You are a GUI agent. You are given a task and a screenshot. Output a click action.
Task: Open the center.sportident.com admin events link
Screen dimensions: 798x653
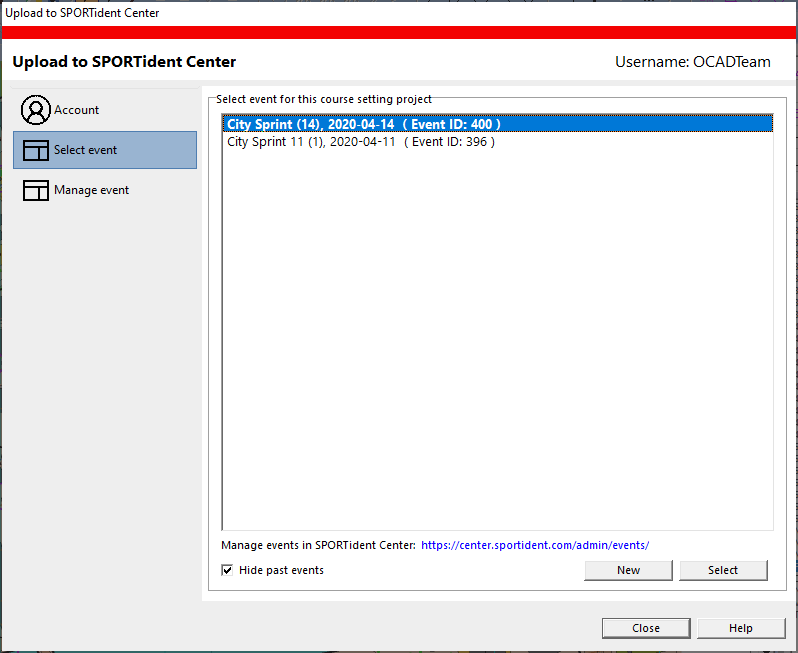(x=535, y=545)
